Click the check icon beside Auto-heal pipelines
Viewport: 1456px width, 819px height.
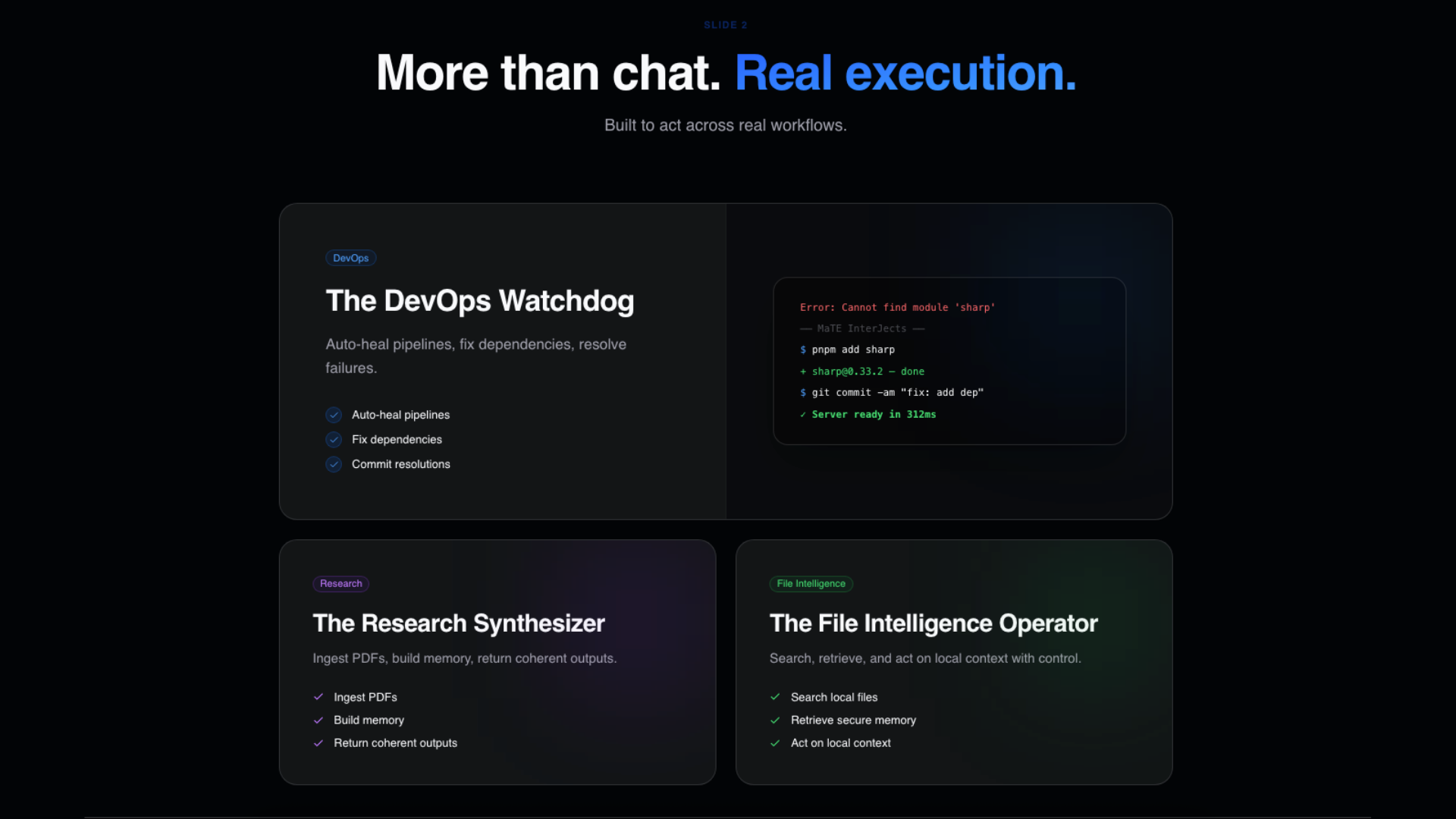(334, 415)
